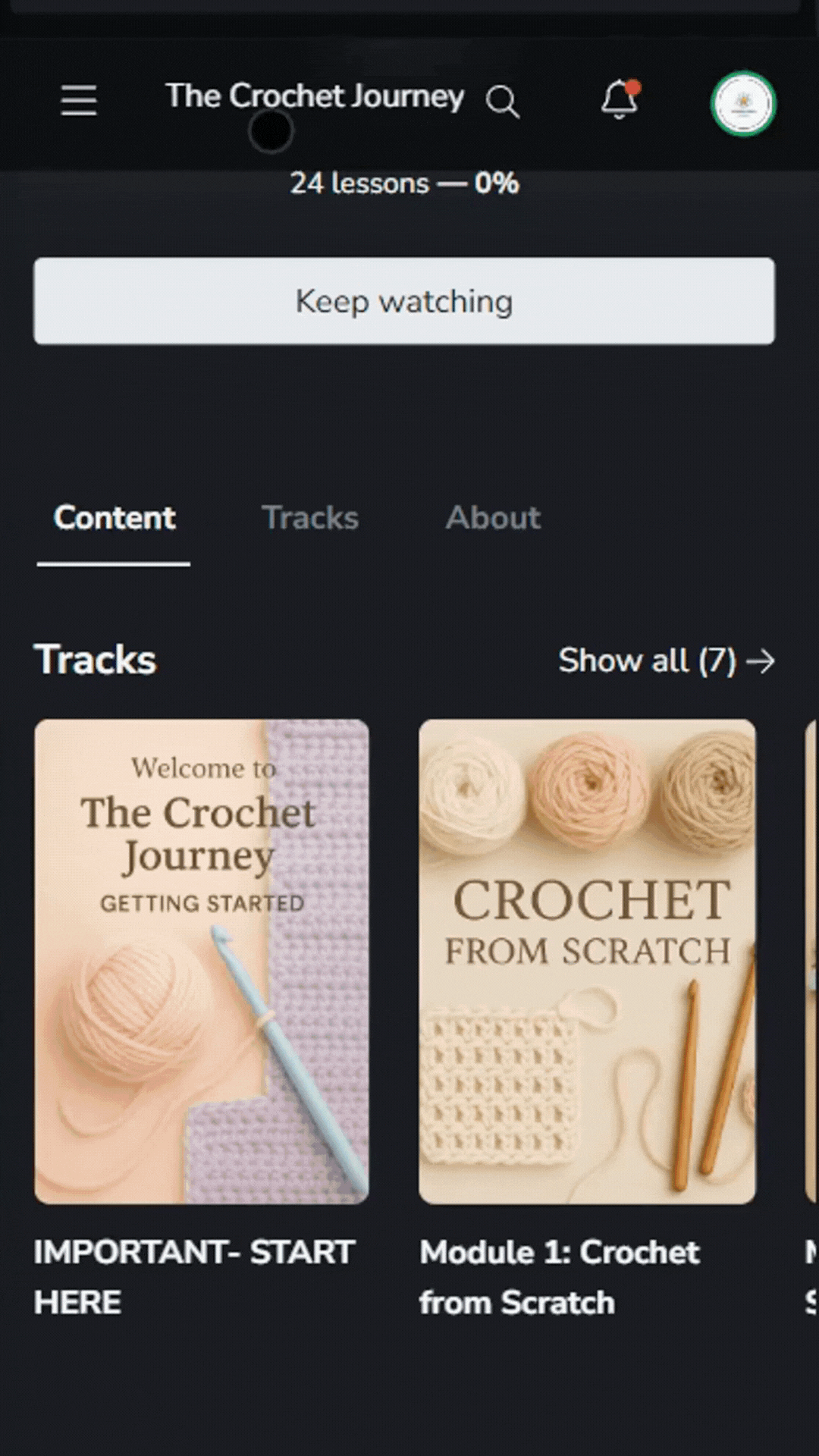
Task: Open the Welcome to The Crochet Journey thumbnail
Action: (202, 962)
